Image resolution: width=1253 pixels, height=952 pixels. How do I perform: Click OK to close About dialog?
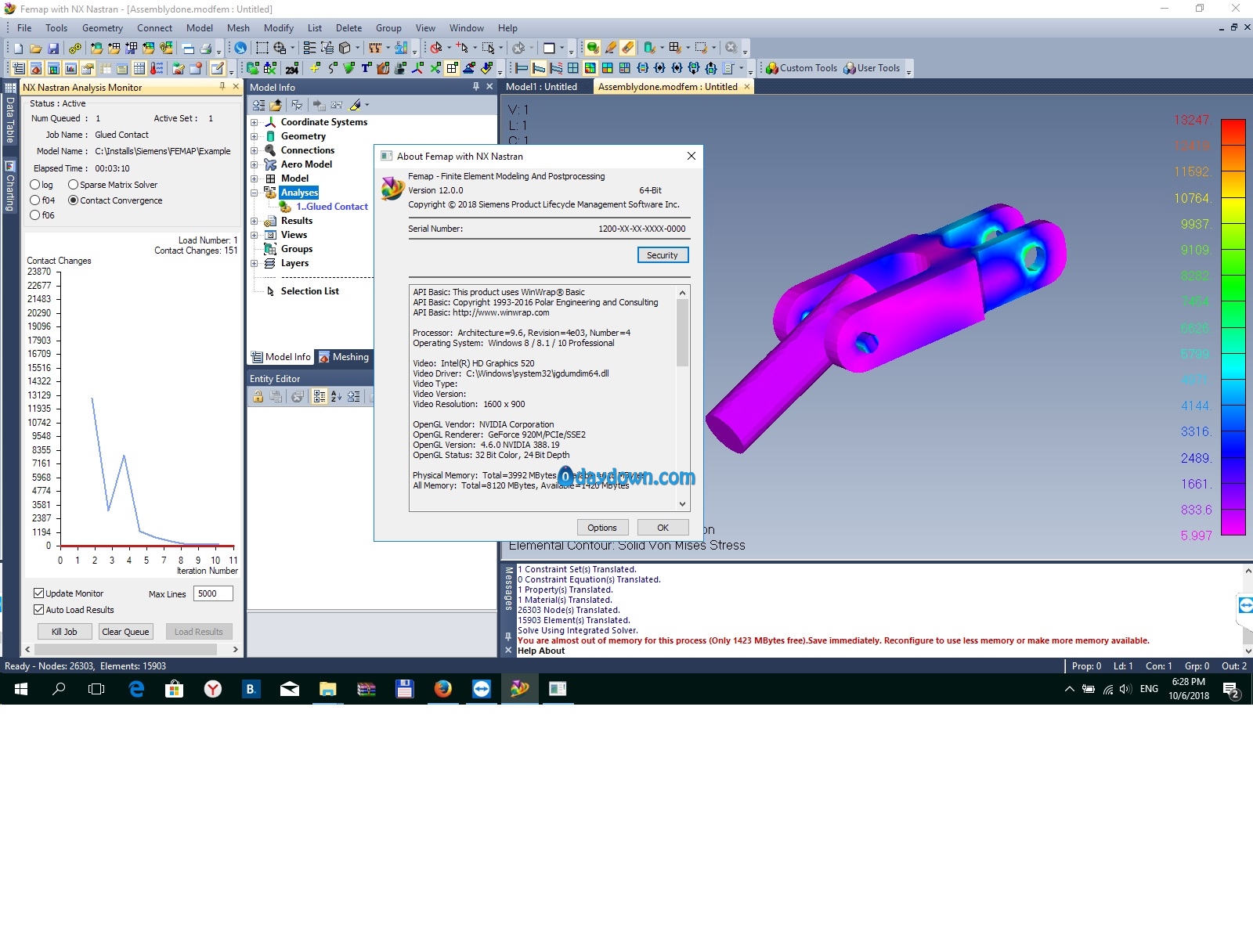point(663,528)
